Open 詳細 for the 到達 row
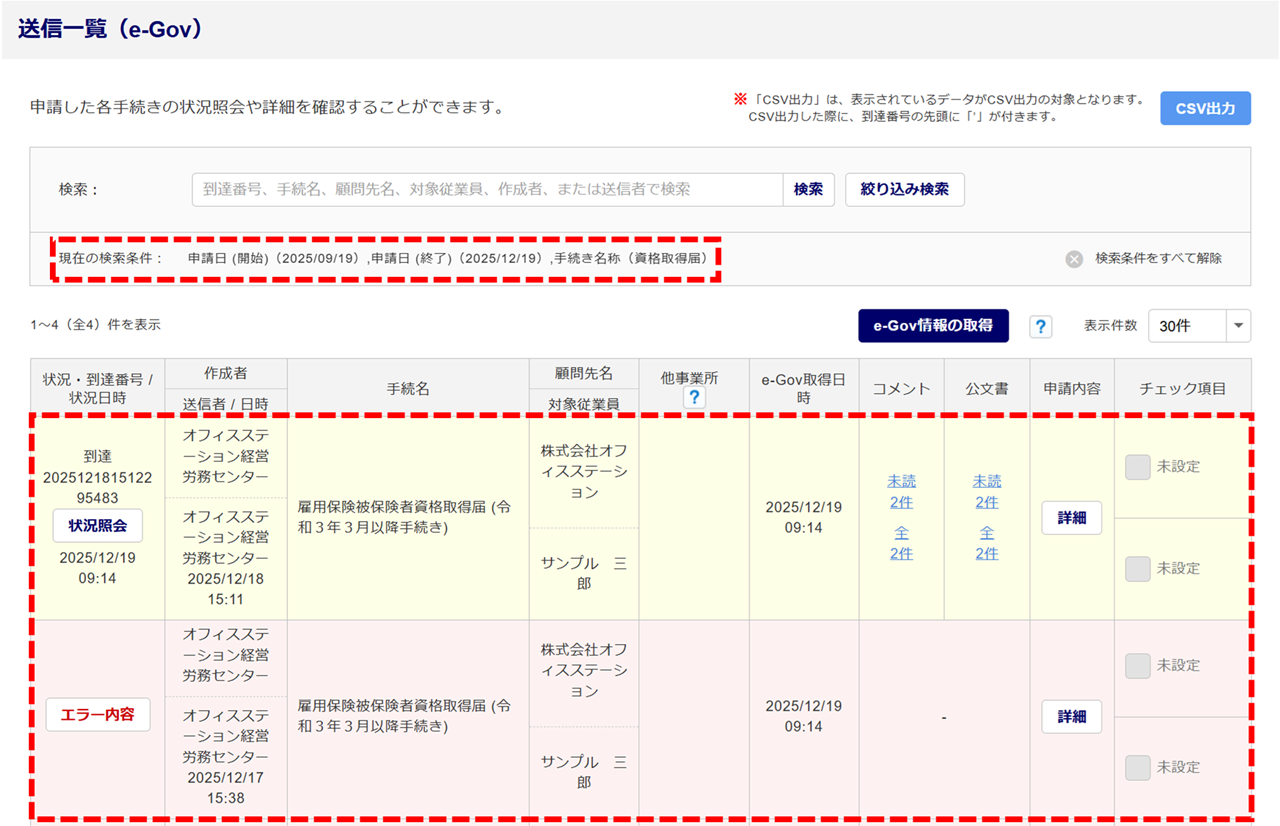The height and width of the screenshot is (826, 1280). [1071, 518]
